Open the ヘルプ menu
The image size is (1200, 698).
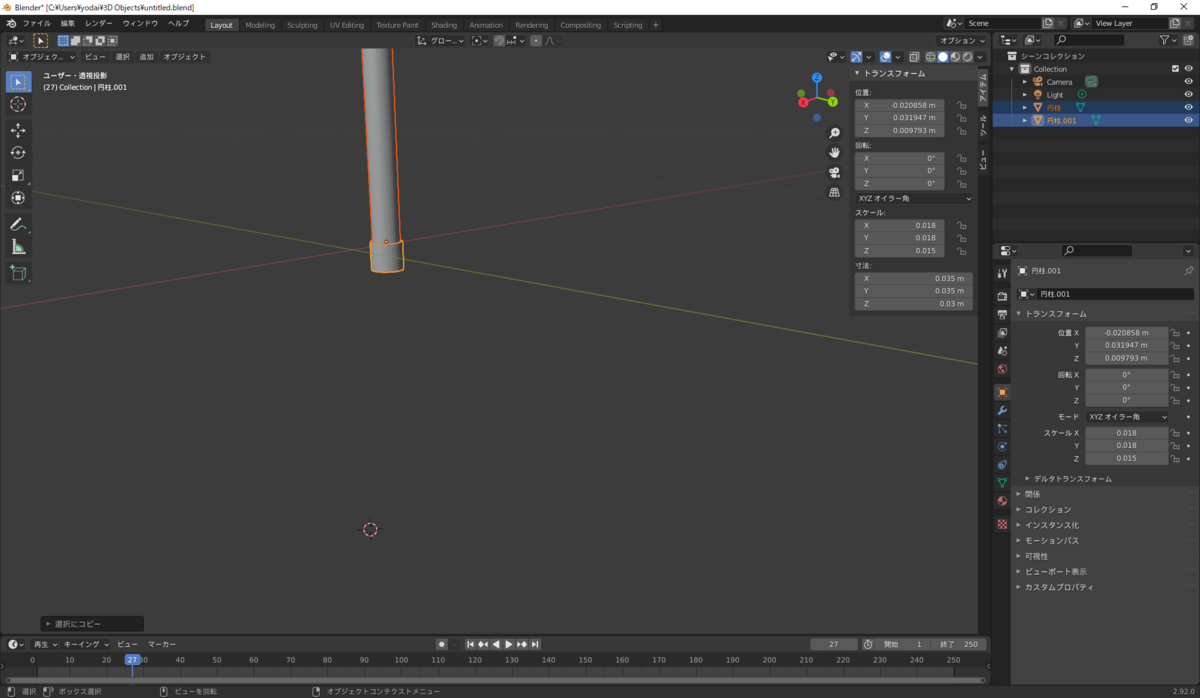(x=178, y=23)
